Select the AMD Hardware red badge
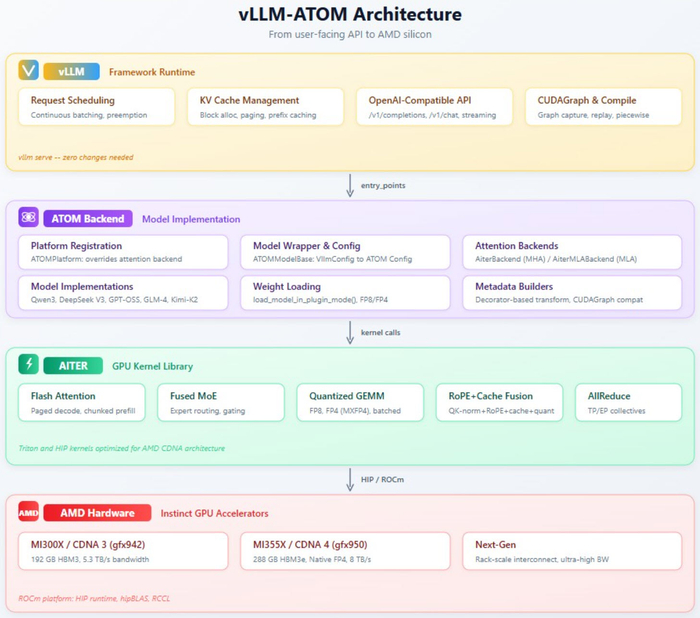This screenshot has width=700, height=618. point(97,513)
